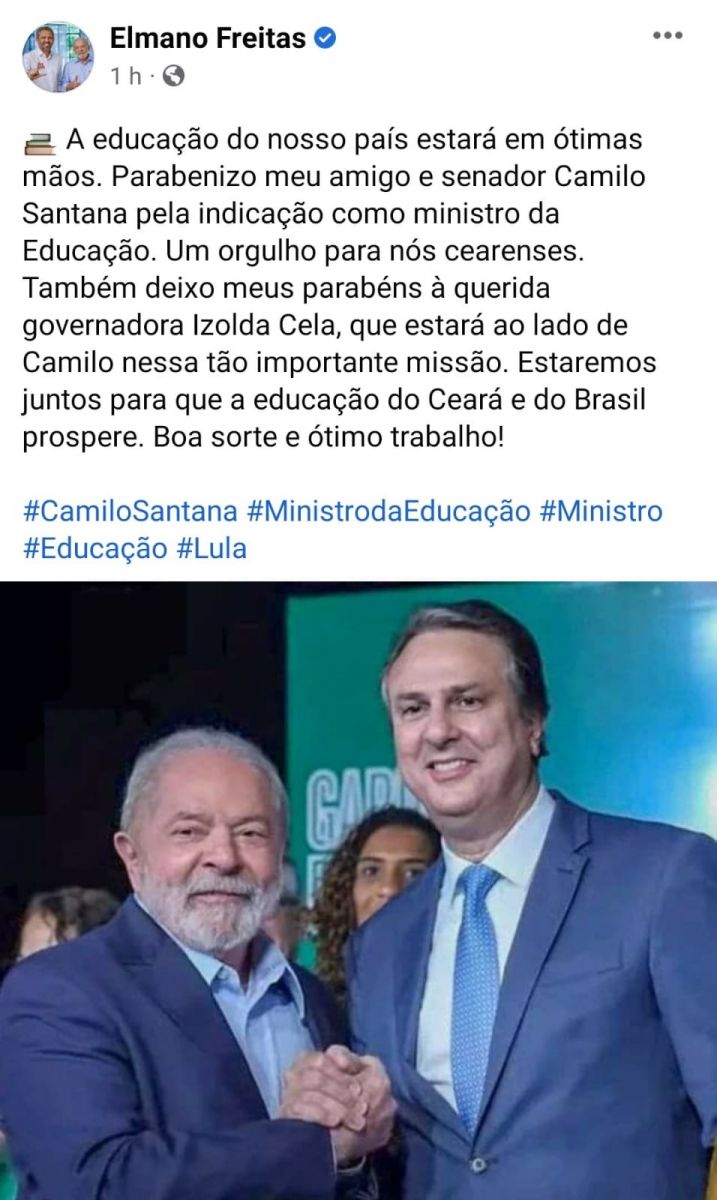The width and height of the screenshot is (717, 1200).
Task: Follow the #Educação hashtag link
Action: pos(95,548)
